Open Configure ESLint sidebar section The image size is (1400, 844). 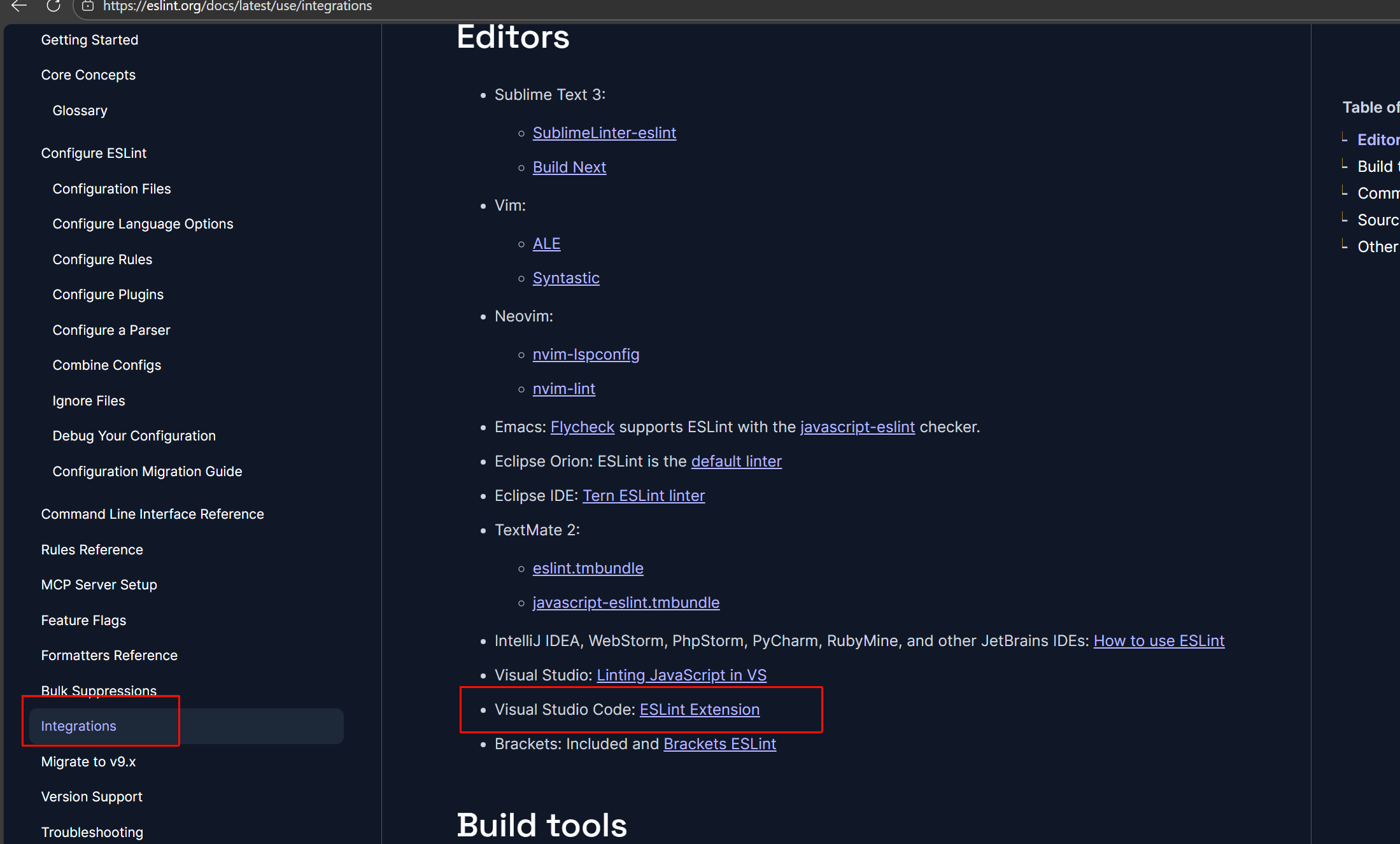[94, 153]
